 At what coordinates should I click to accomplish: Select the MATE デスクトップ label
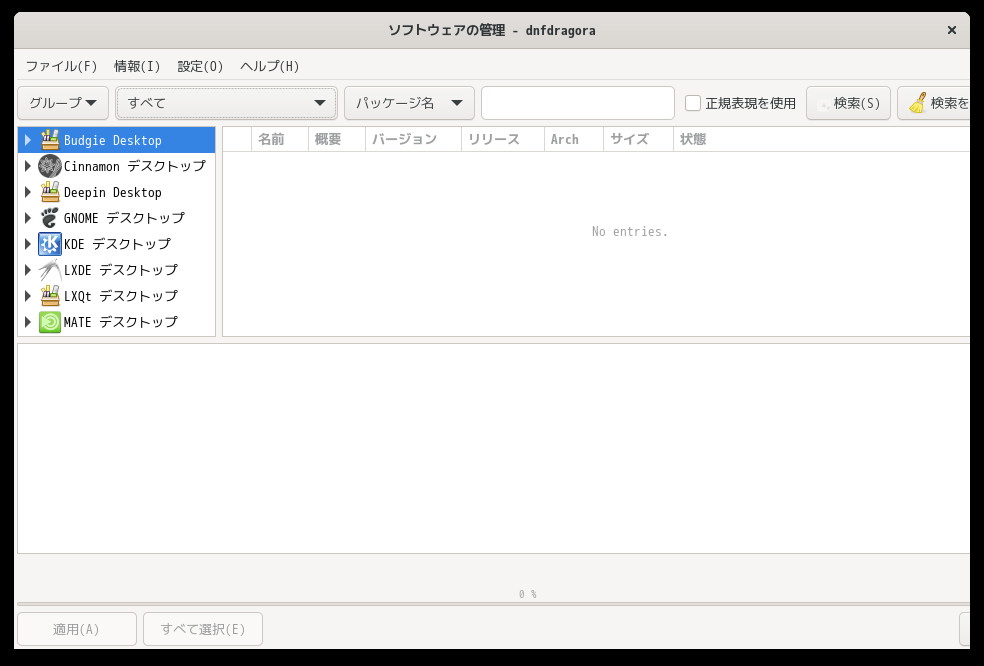121,322
